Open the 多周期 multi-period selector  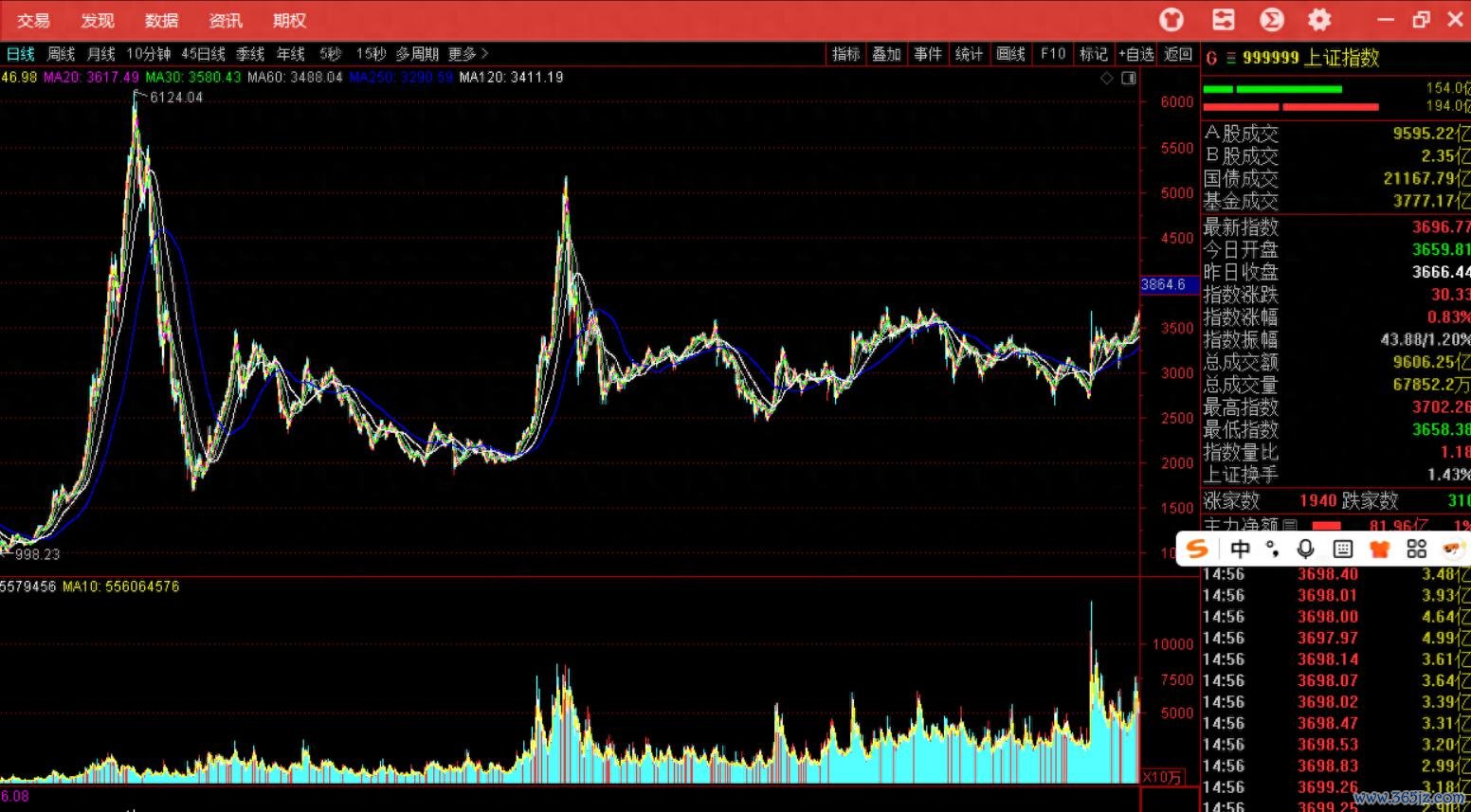click(417, 54)
